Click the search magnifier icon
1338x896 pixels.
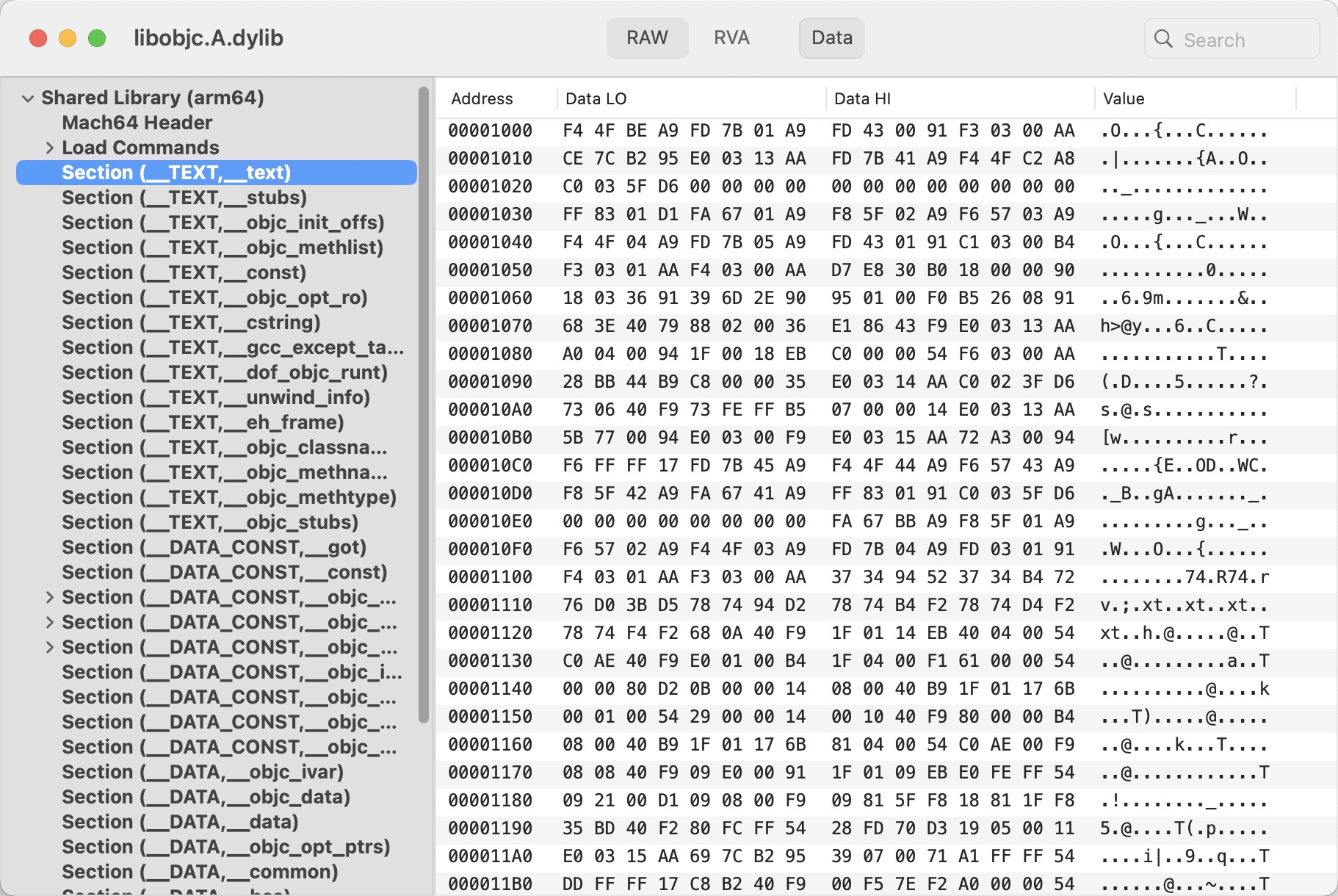coord(1163,39)
